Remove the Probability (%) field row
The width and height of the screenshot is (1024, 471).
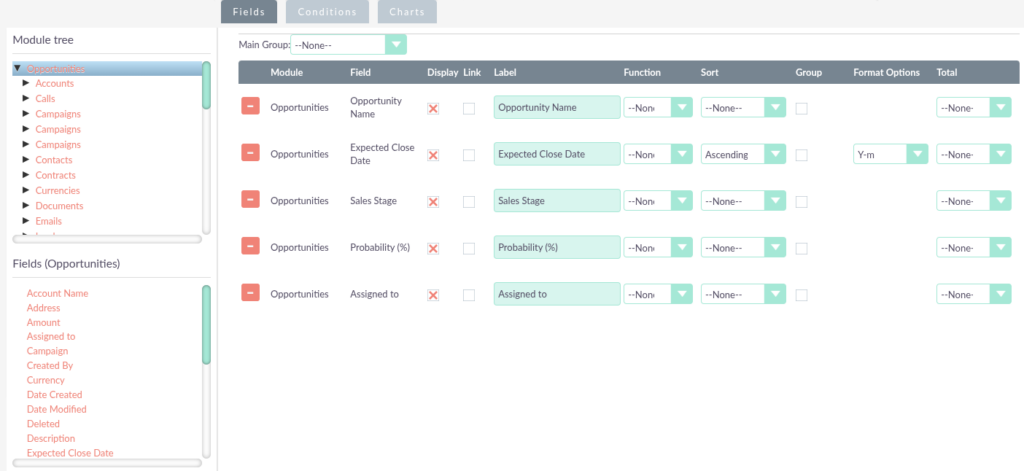[x=250, y=246]
